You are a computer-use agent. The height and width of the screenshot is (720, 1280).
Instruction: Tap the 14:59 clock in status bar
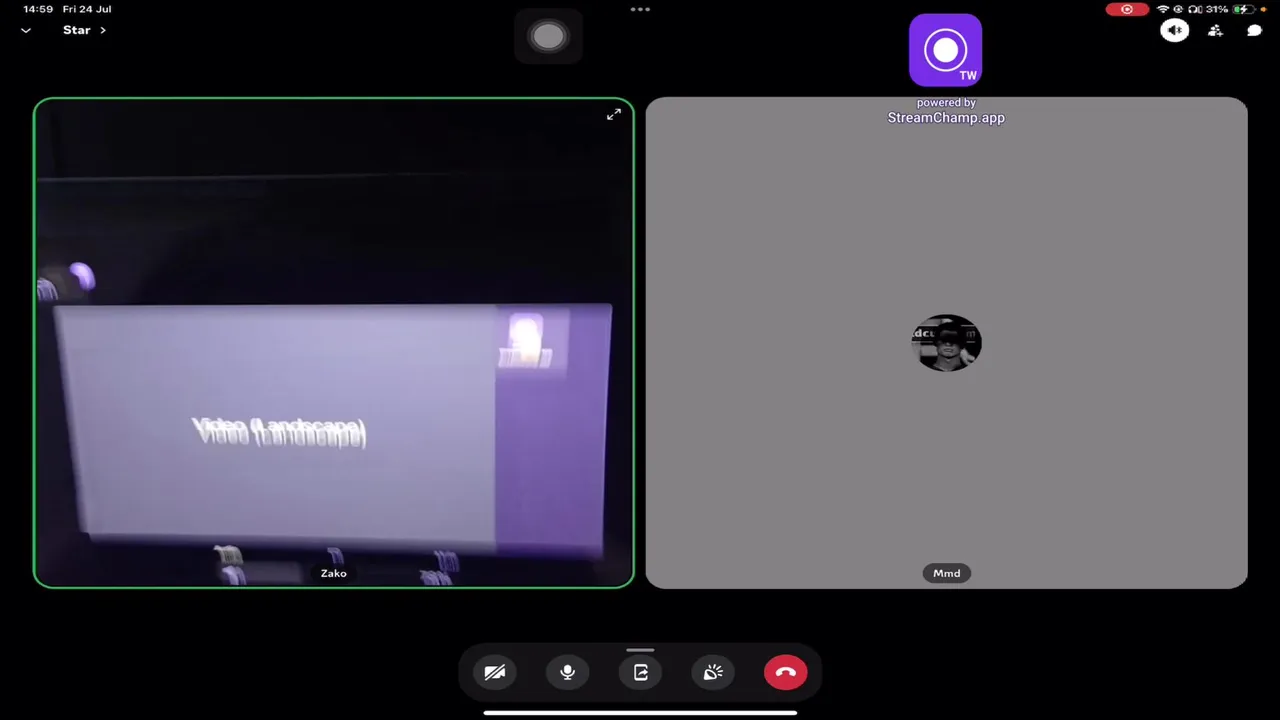coord(38,9)
